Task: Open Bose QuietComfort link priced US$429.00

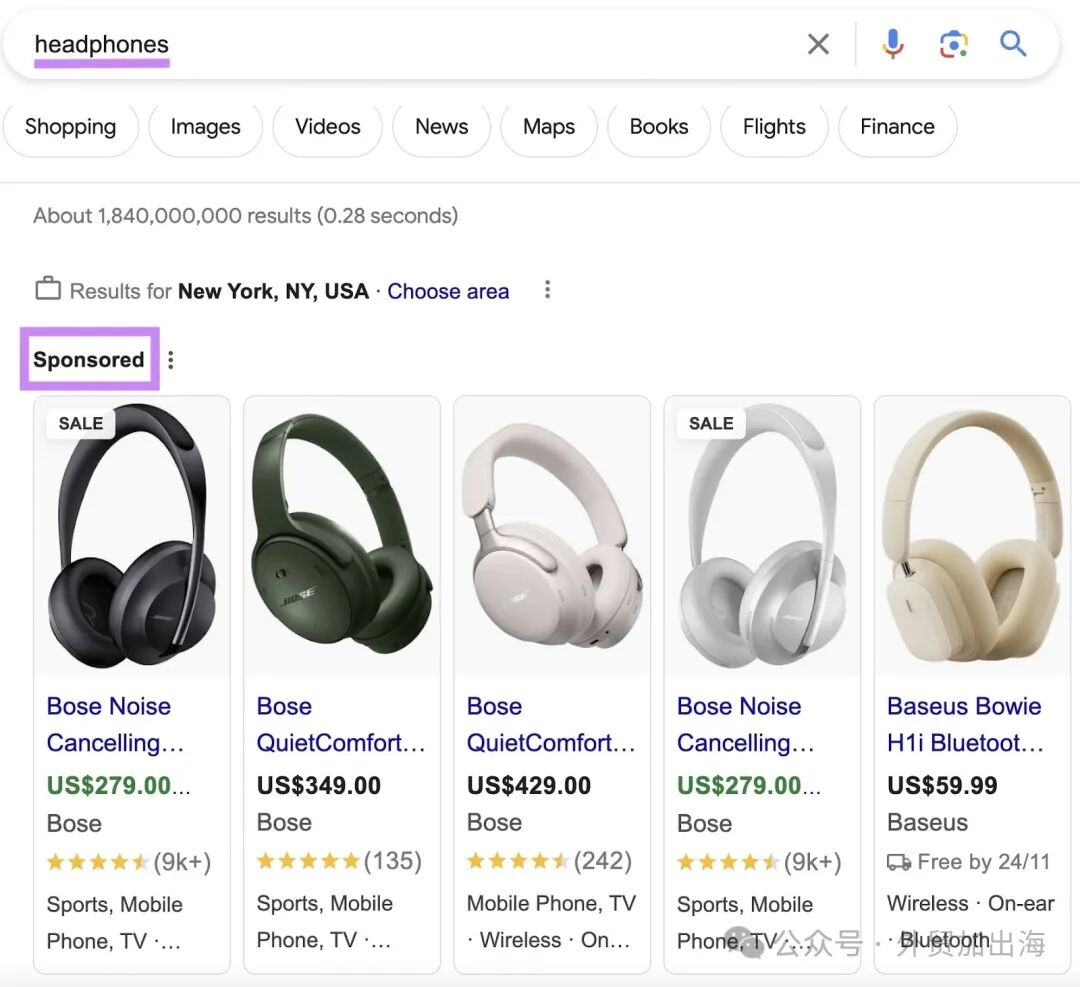Action: 551,725
